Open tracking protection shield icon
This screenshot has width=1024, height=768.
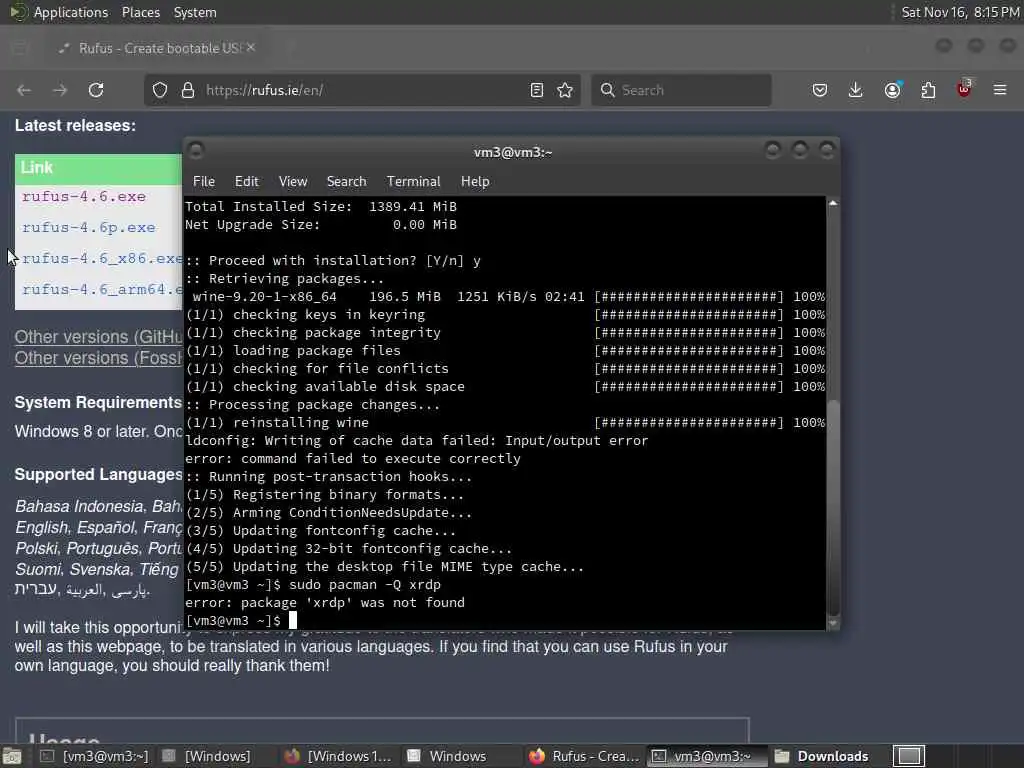(x=160, y=90)
